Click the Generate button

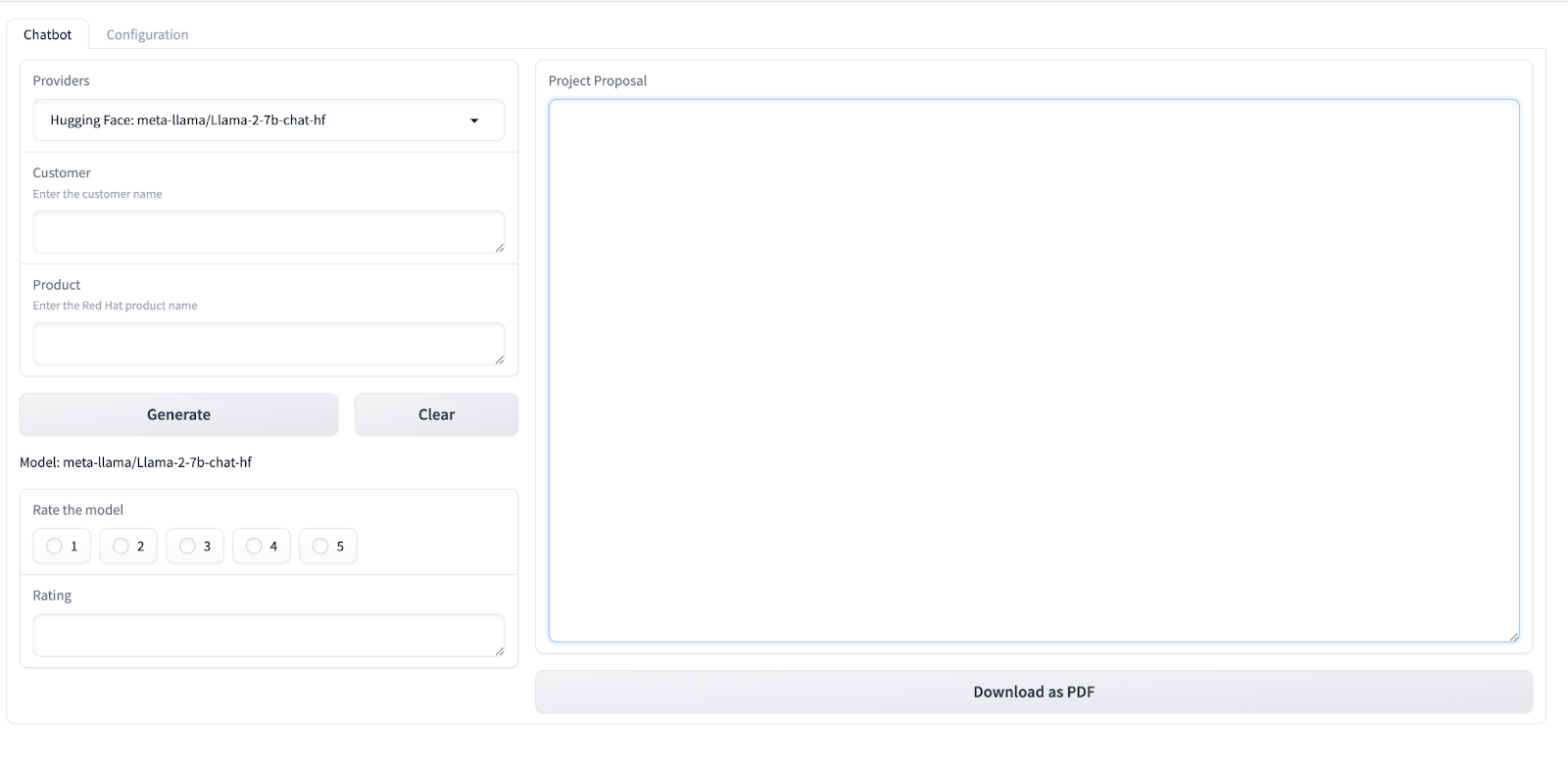(178, 414)
